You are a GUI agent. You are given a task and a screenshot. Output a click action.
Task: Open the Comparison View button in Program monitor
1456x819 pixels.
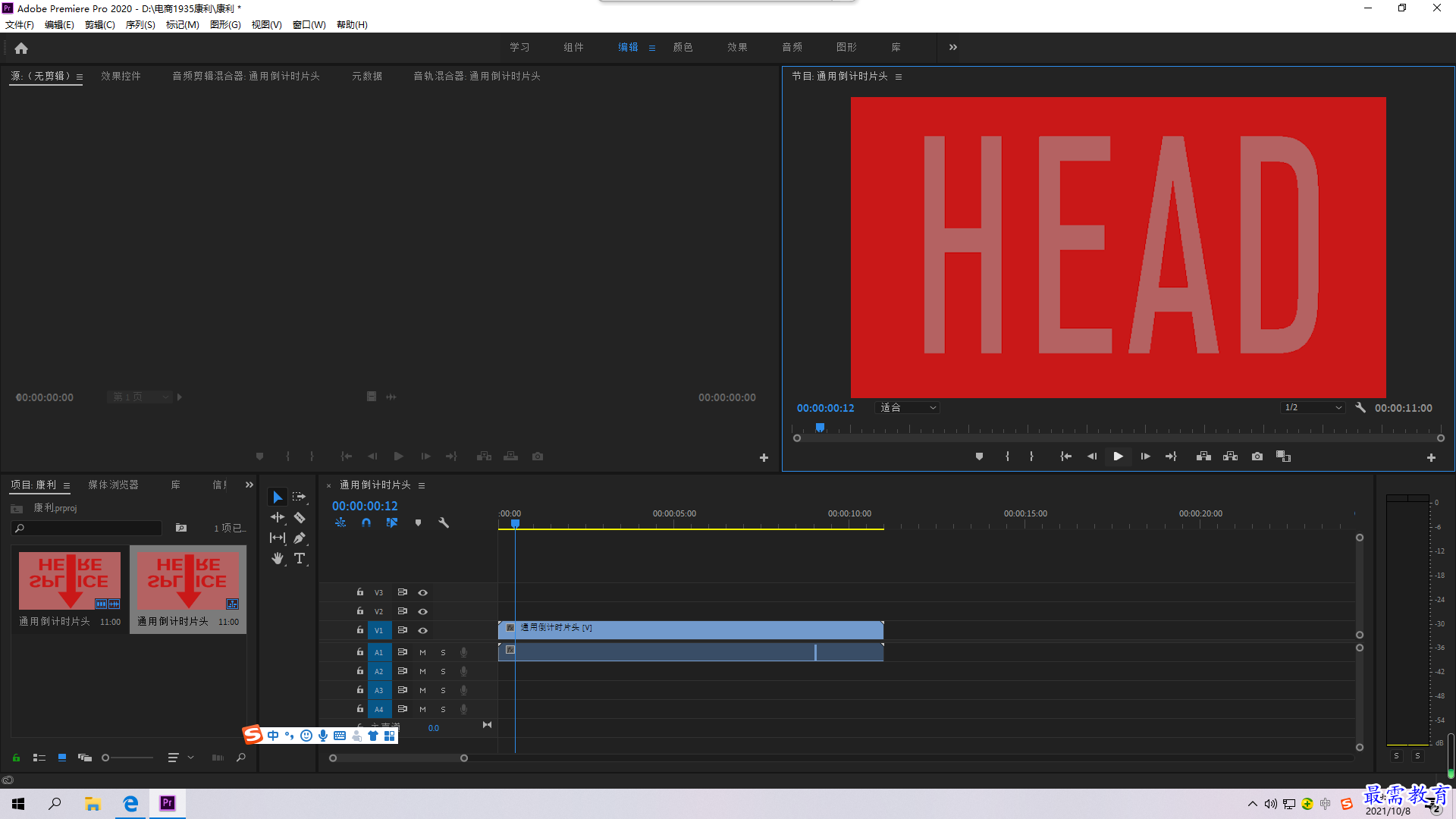(1283, 457)
